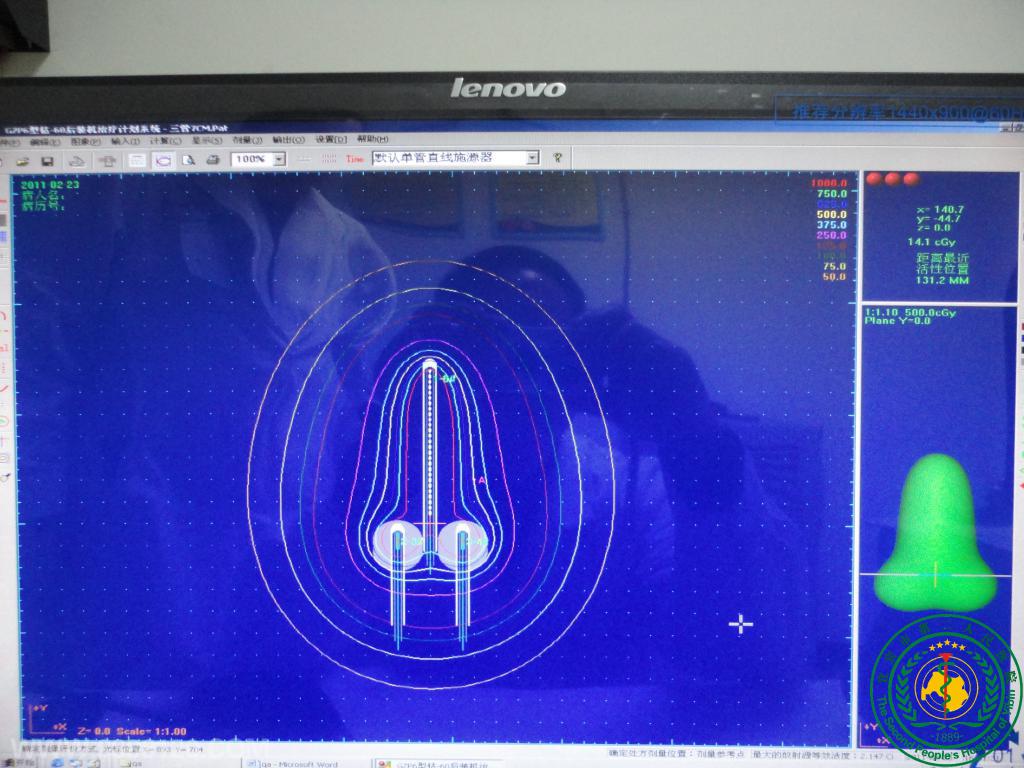Click the print preview magnifier icon
Screen dimensions: 1024x768
tap(188, 159)
